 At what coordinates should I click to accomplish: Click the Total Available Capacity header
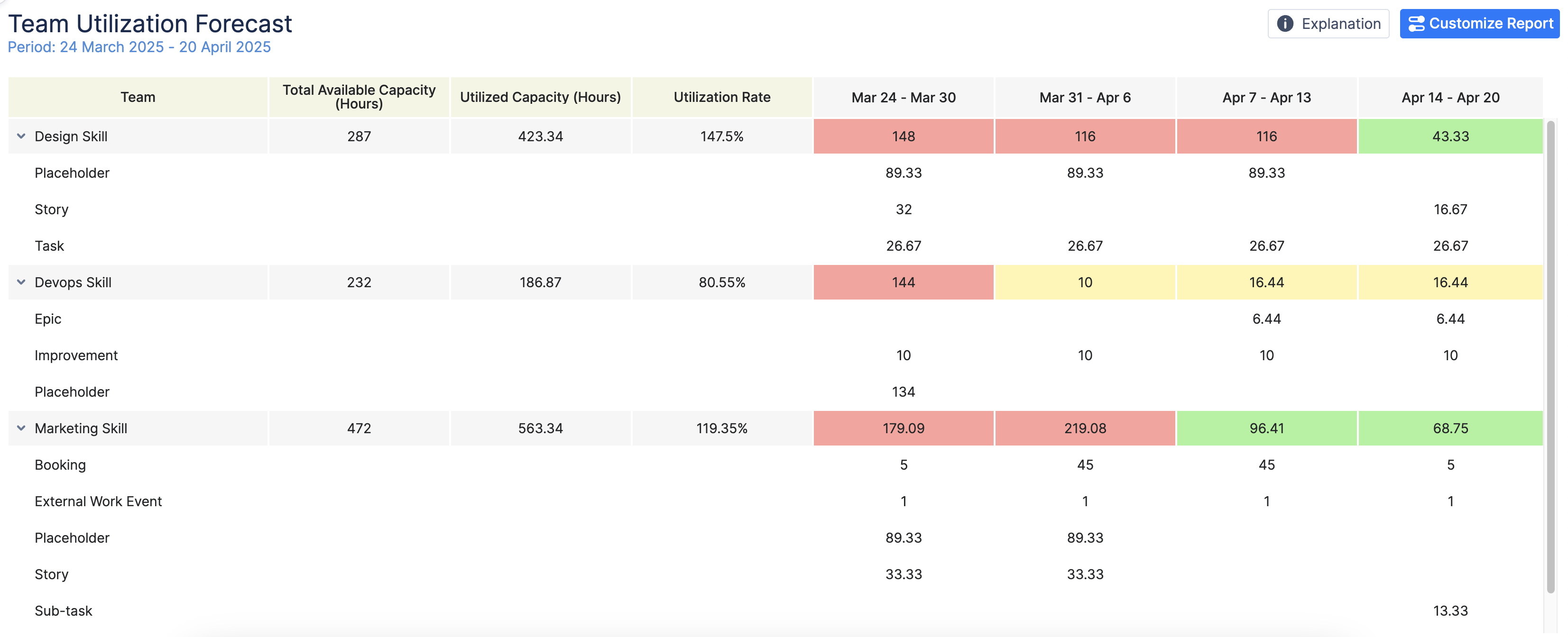click(359, 97)
